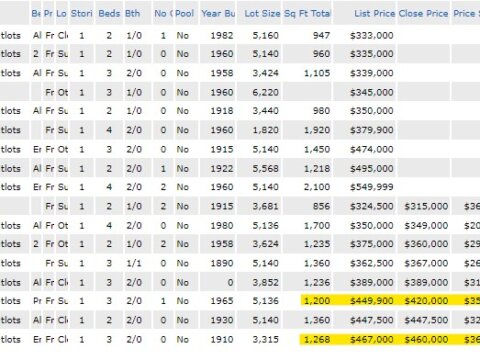Click the $549,999 list price cell
The width and height of the screenshot is (480, 360).
(371, 187)
